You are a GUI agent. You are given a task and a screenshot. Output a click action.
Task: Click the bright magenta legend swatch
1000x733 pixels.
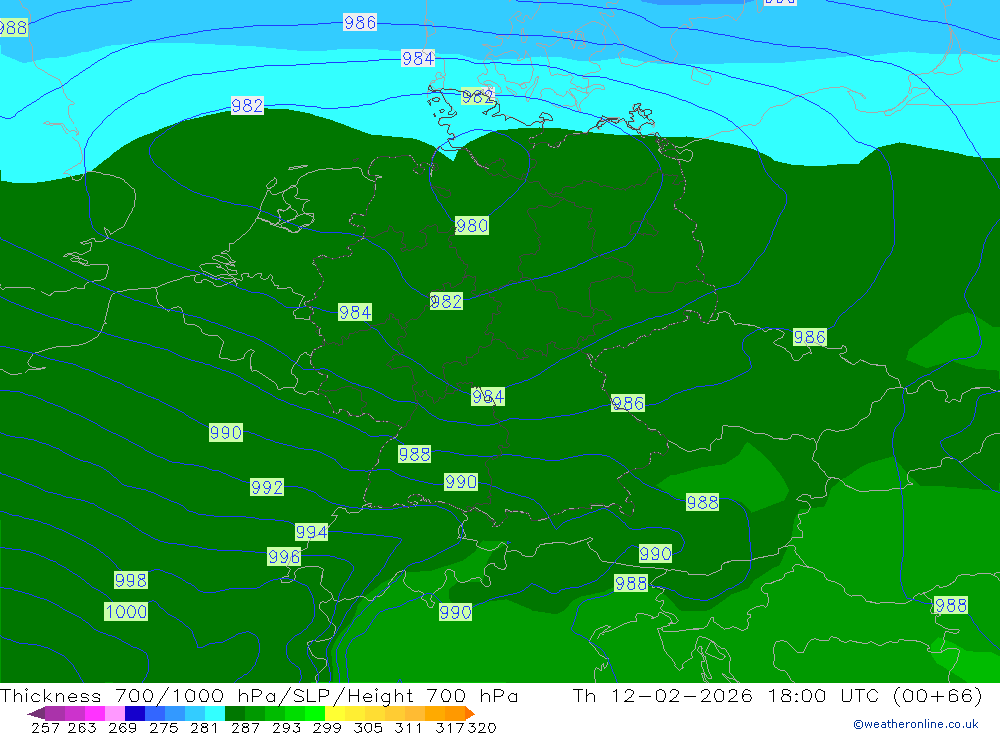[95, 713]
